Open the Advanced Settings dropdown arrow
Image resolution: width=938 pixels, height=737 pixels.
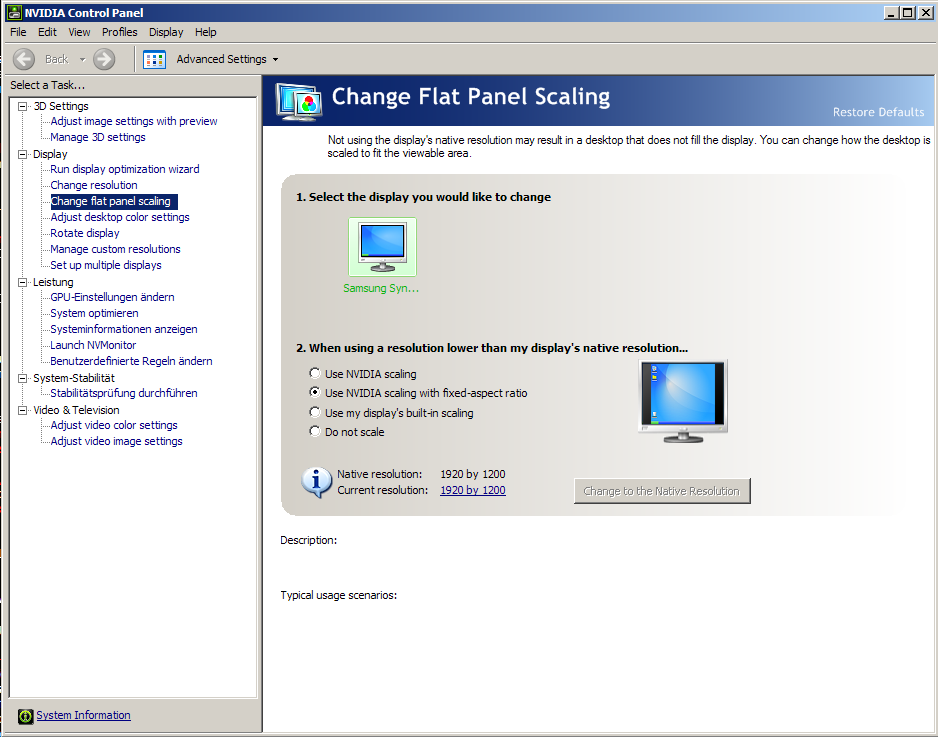tap(275, 60)
